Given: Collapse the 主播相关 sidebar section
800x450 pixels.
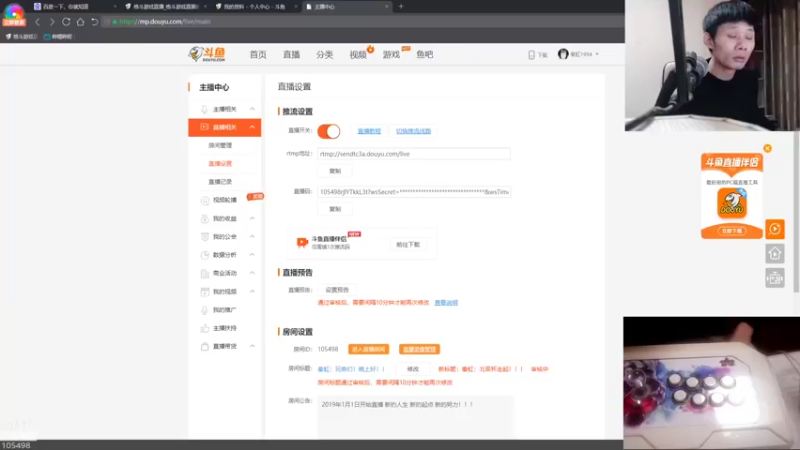Looking at the screenshot, I should (x=252, y=109).
